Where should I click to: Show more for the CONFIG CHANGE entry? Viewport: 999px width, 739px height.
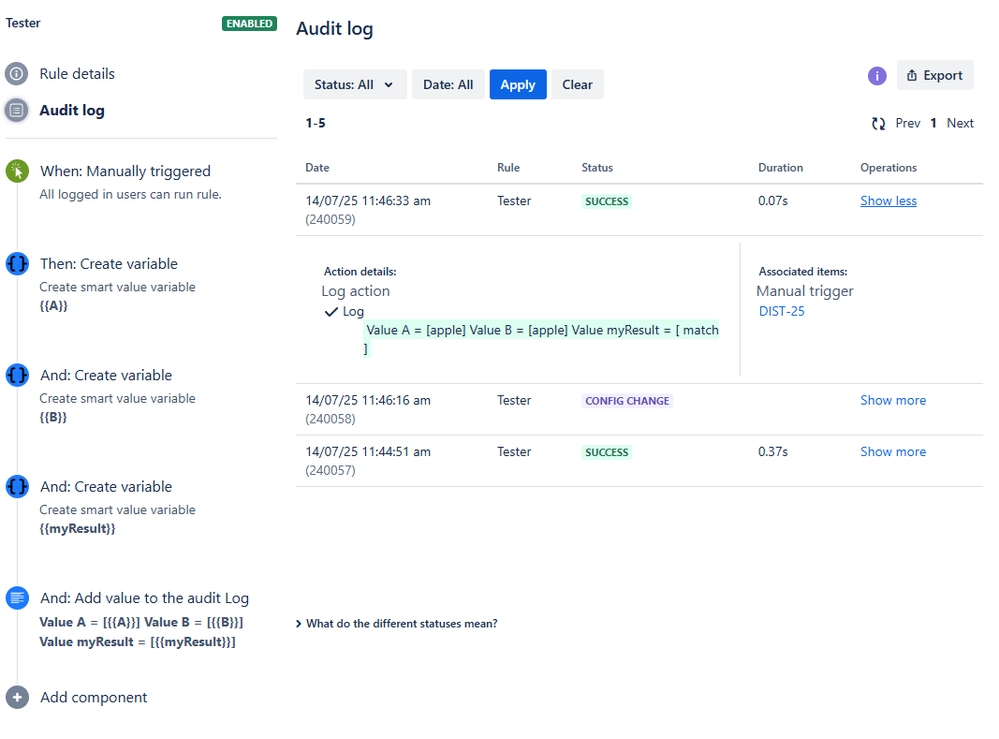tap(893, 400)
